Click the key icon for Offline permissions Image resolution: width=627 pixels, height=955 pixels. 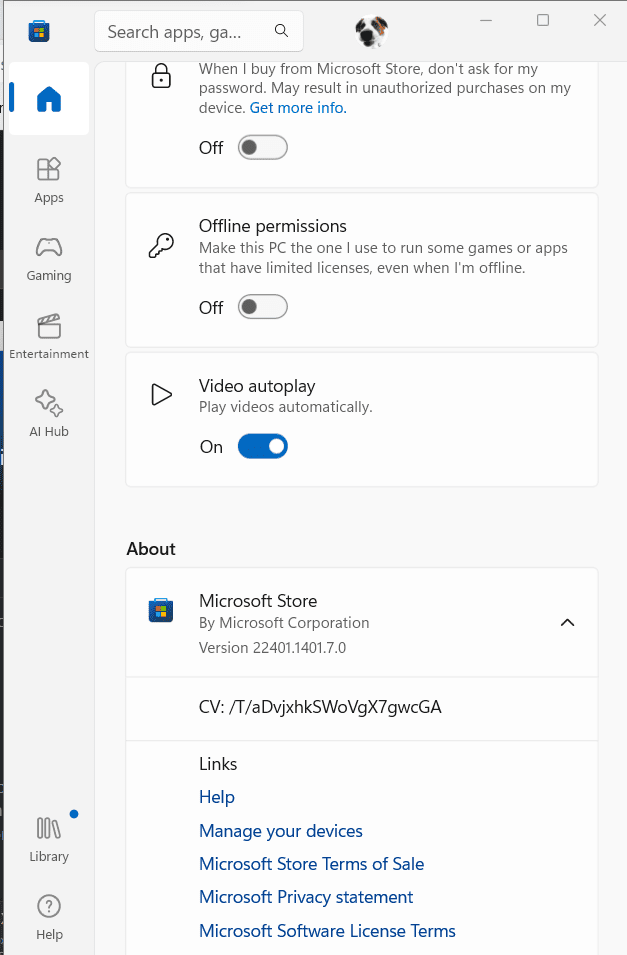[161, 245]
